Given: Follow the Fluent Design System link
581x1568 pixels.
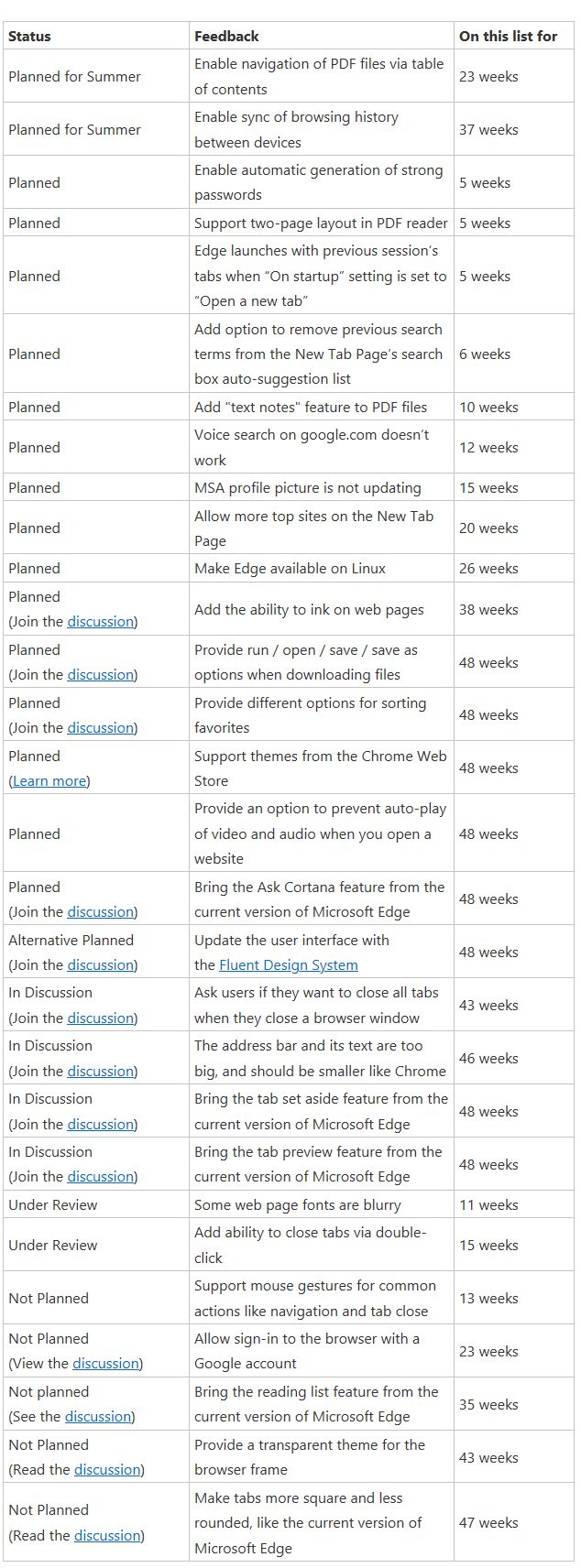Looking at the screenshot, I should [x=288, y=965].
